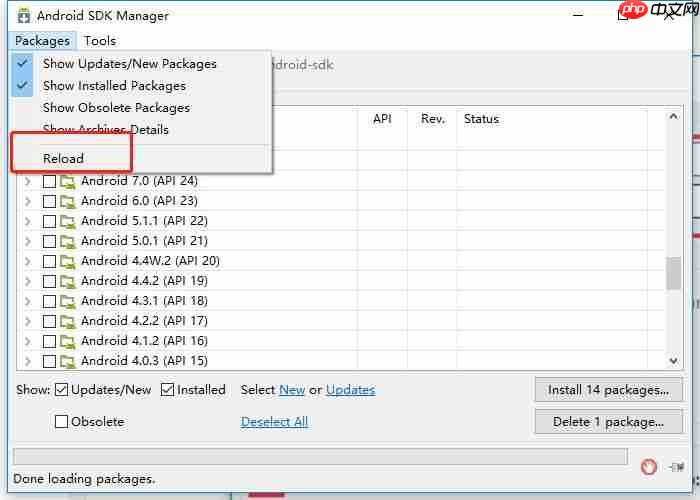The width and height of the screenshot is (700, 500).
Task: Tick the checkbox for Android 4.4W.2 (API 20)
Action: 49,262
